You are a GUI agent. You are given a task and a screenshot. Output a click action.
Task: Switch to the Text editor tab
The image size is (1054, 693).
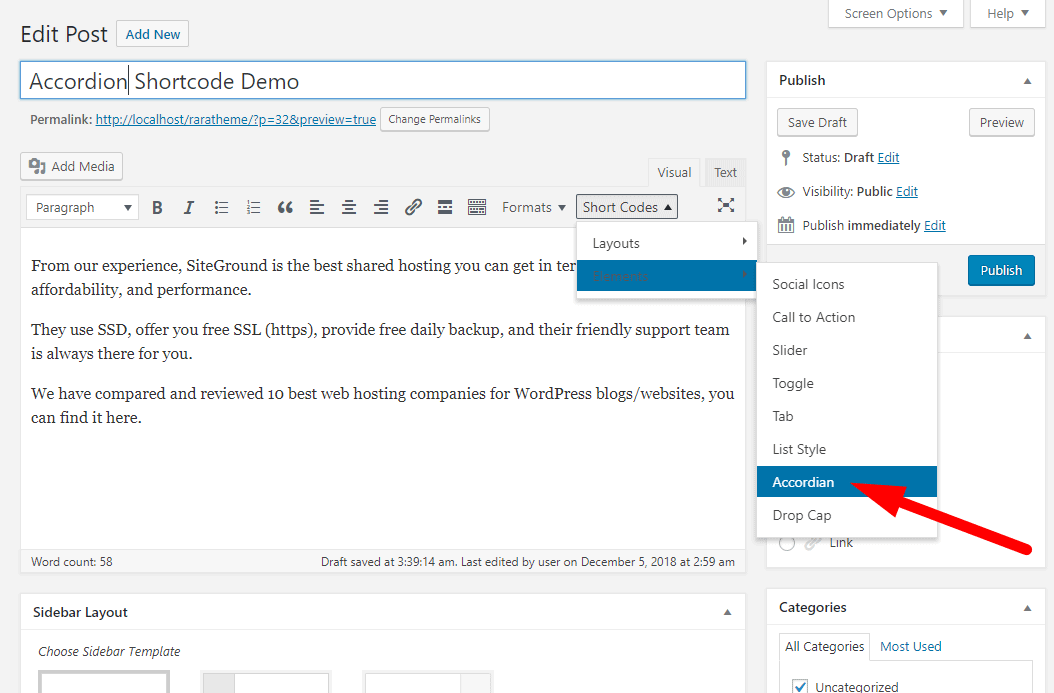725,173
